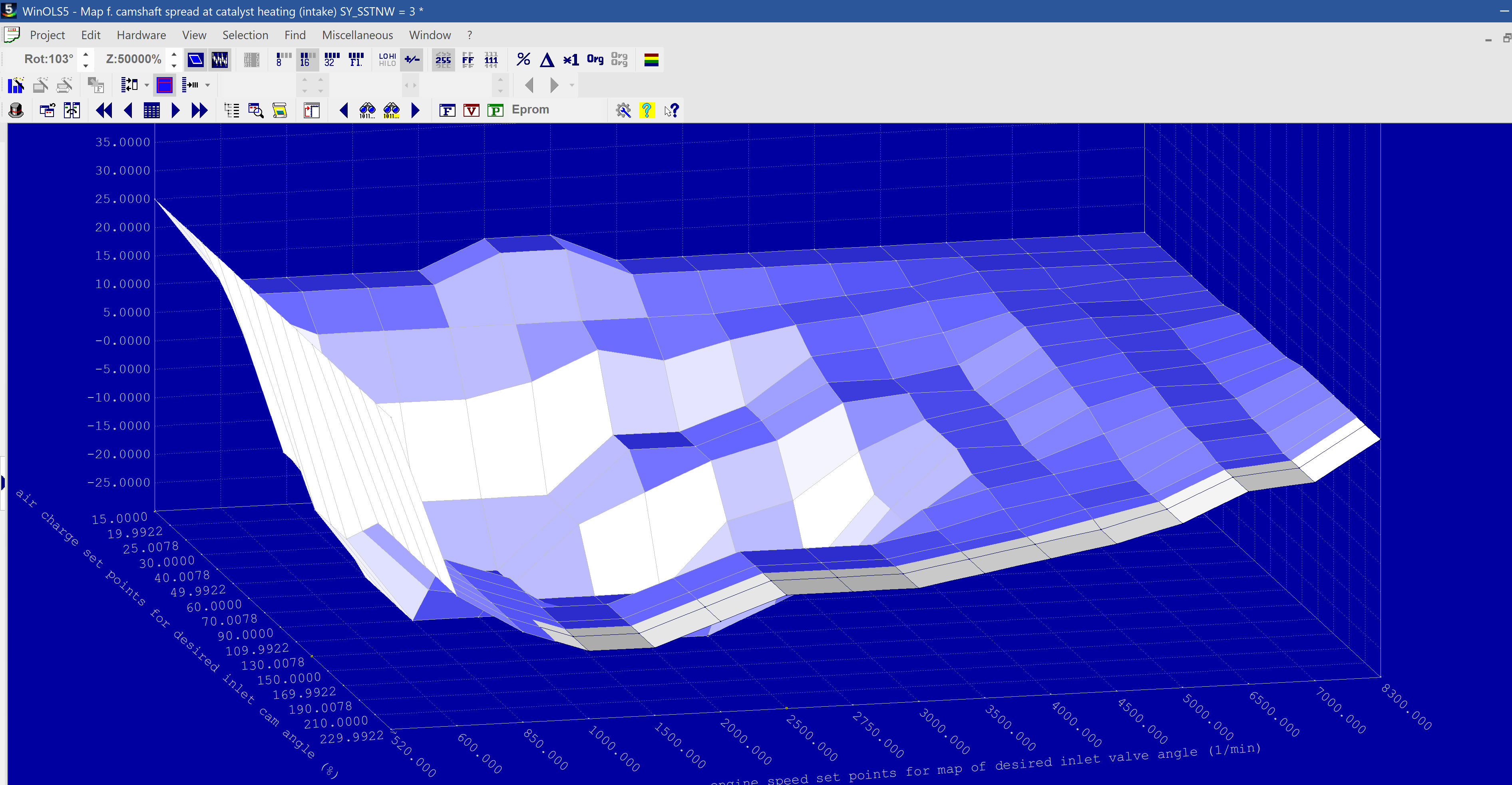Increase rotation angle with Rot up arrow

coord(86,54)
